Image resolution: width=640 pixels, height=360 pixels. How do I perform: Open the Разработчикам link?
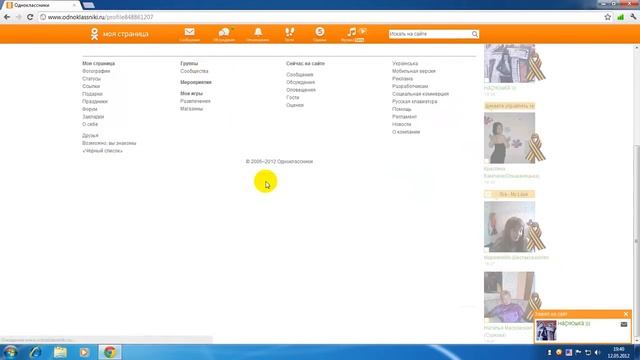(x=410, y=87)
